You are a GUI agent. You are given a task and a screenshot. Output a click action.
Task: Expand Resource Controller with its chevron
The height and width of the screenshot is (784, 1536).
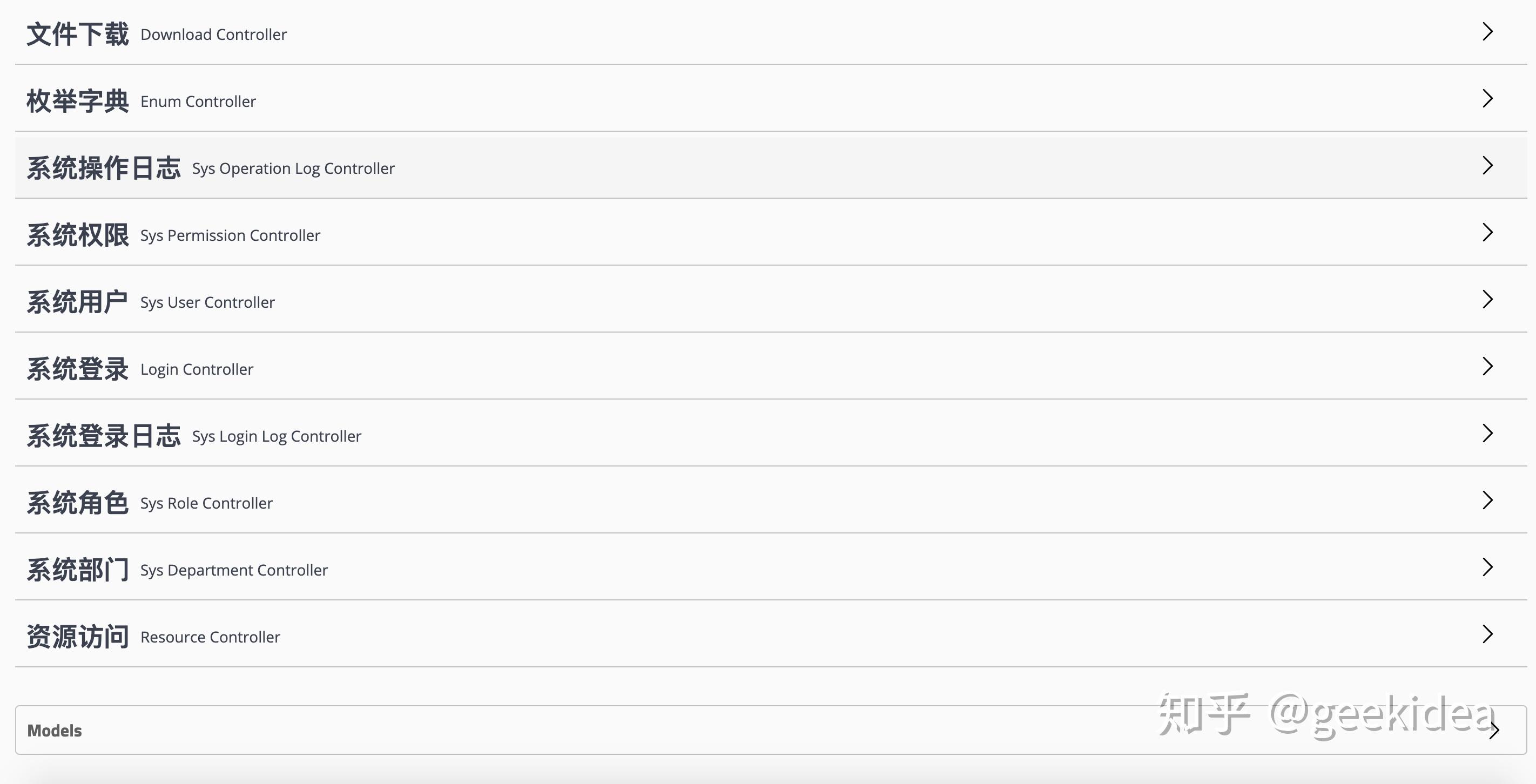[x=1488, y=634]
